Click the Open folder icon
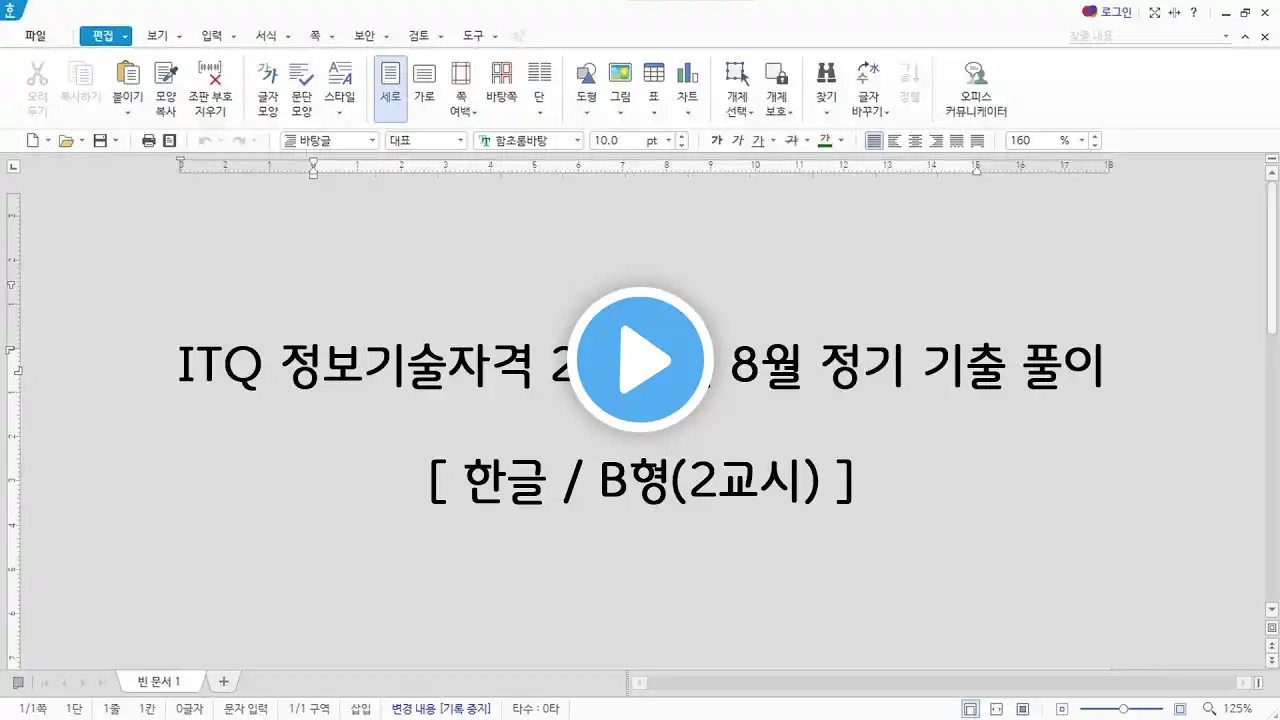 66,141
